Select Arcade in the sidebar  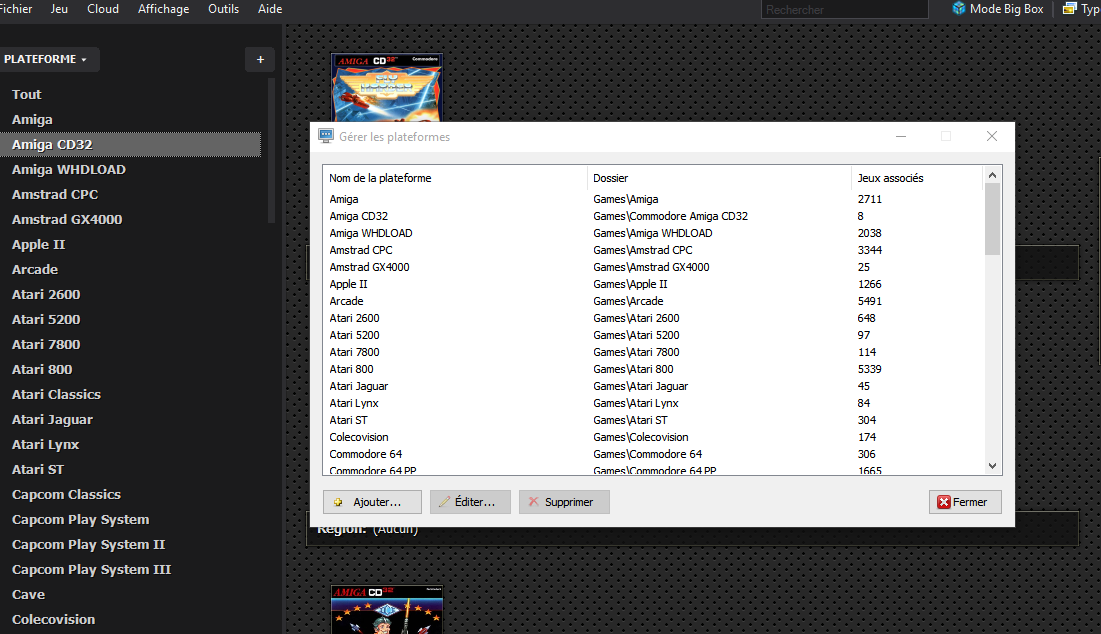coord(34,269)
